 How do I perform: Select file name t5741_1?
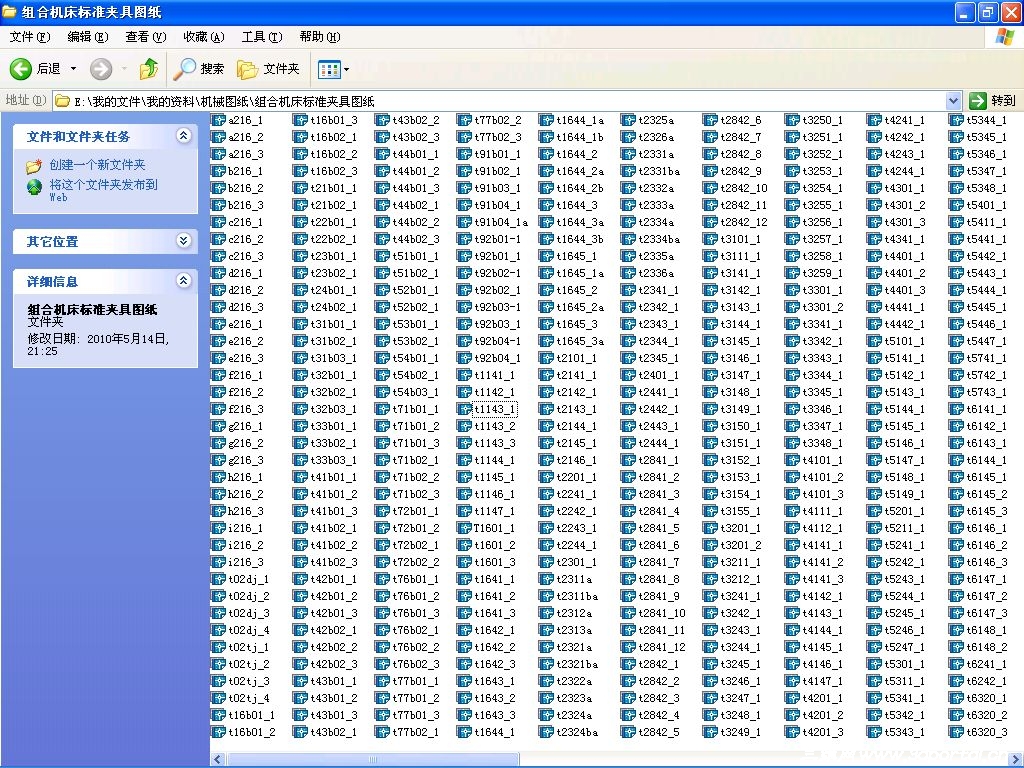point(986,358)
